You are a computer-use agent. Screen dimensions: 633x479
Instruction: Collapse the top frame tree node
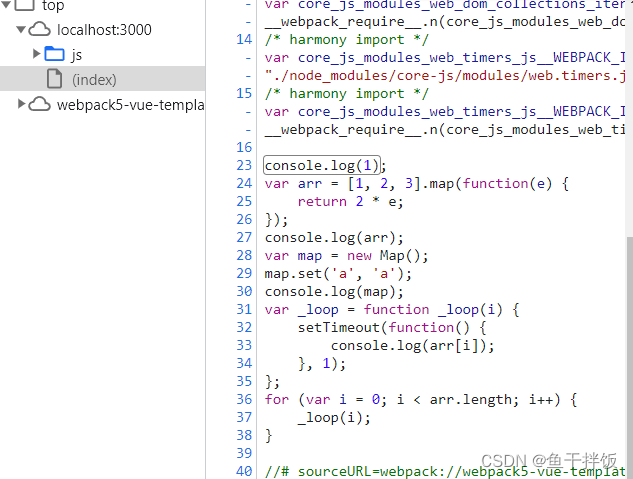pyautogui.click(x=6, y=4)
